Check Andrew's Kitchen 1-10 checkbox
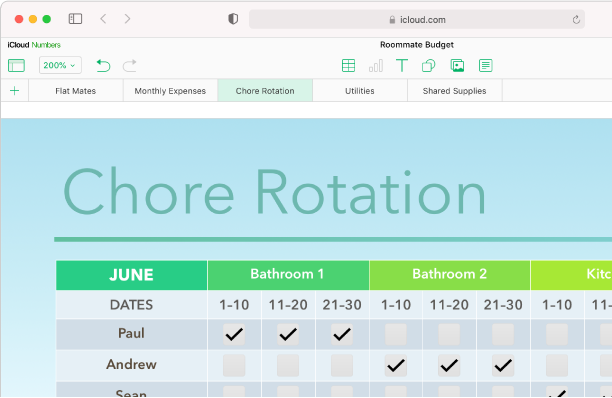 pyautogui.click(x=557, y=365)
